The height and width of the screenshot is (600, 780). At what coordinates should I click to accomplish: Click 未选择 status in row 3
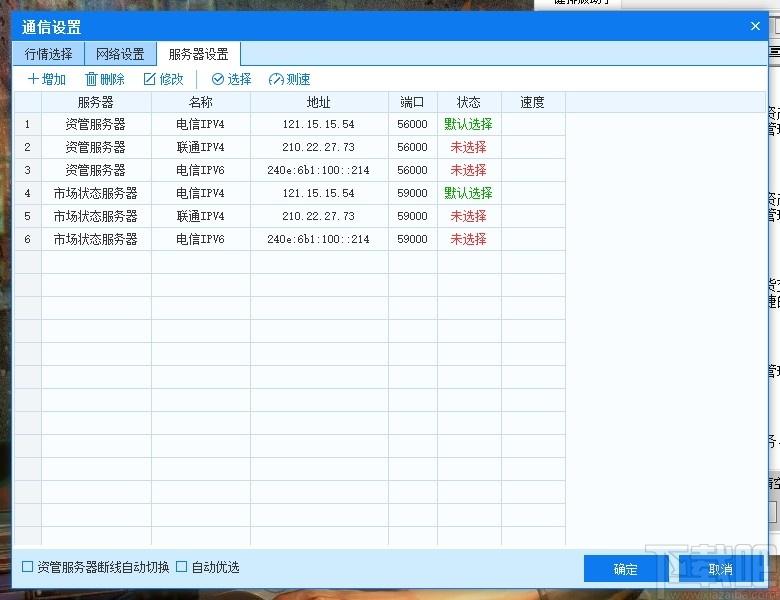[468, 170]
